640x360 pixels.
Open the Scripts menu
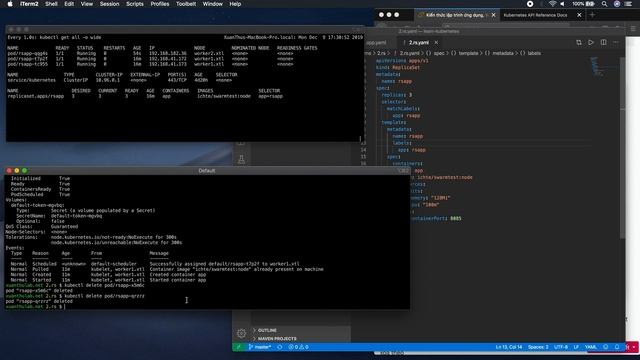(135, 4)
